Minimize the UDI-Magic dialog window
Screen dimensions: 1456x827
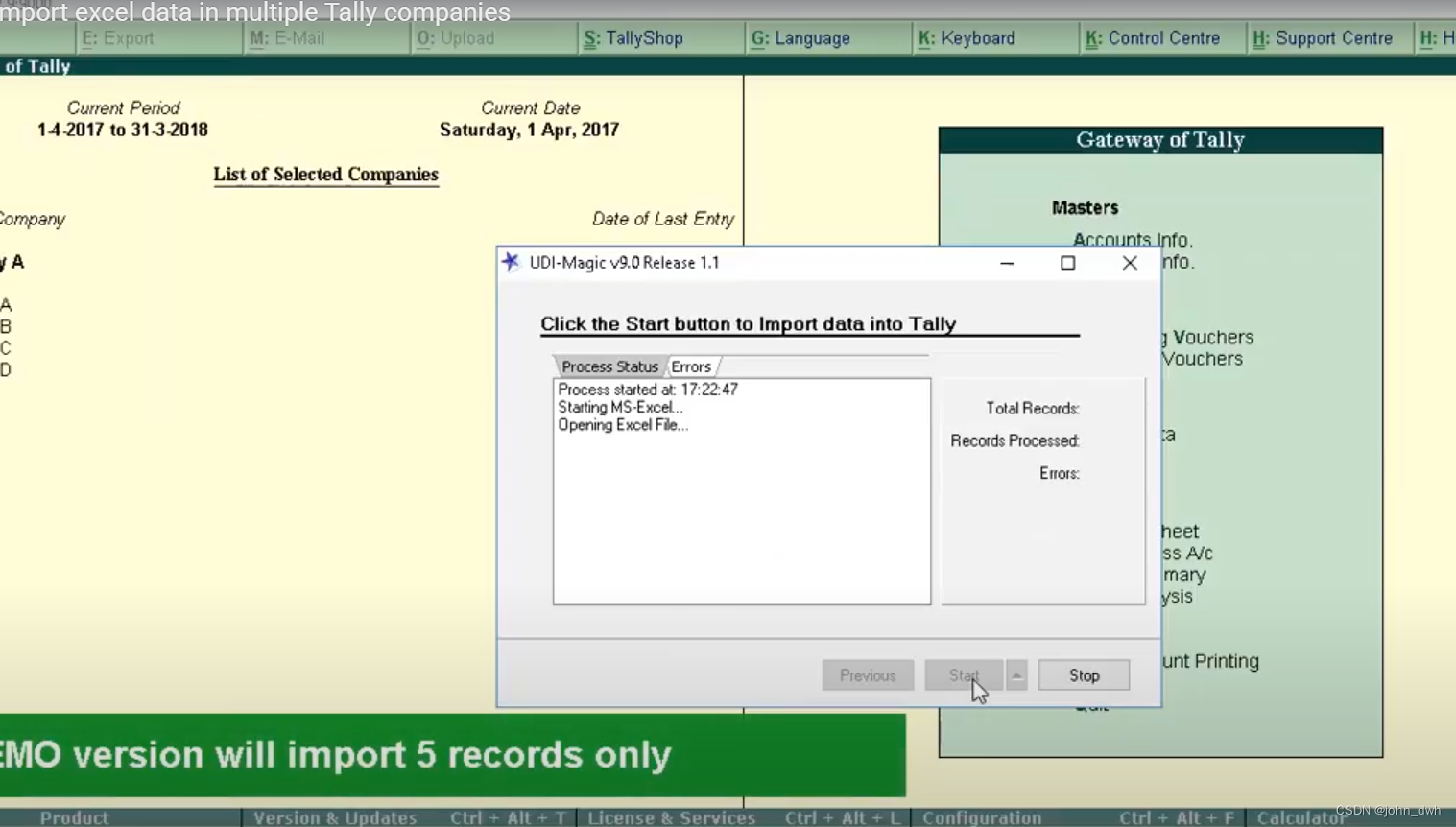[x=1007, y=263]
